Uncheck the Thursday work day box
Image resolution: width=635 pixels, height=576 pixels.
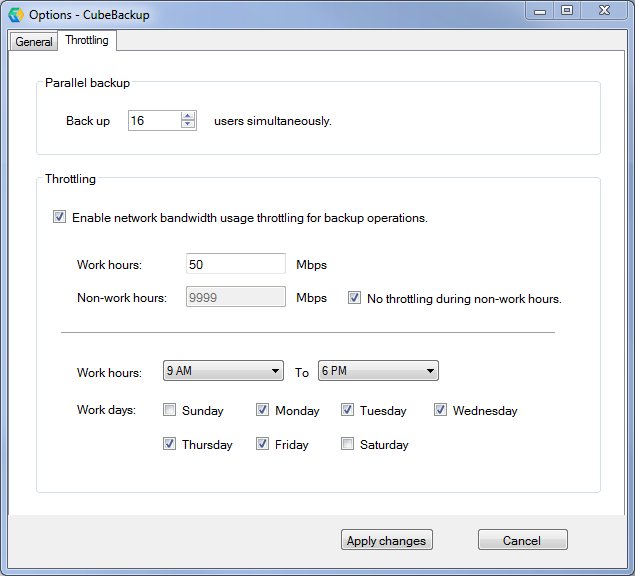point(169,444)
